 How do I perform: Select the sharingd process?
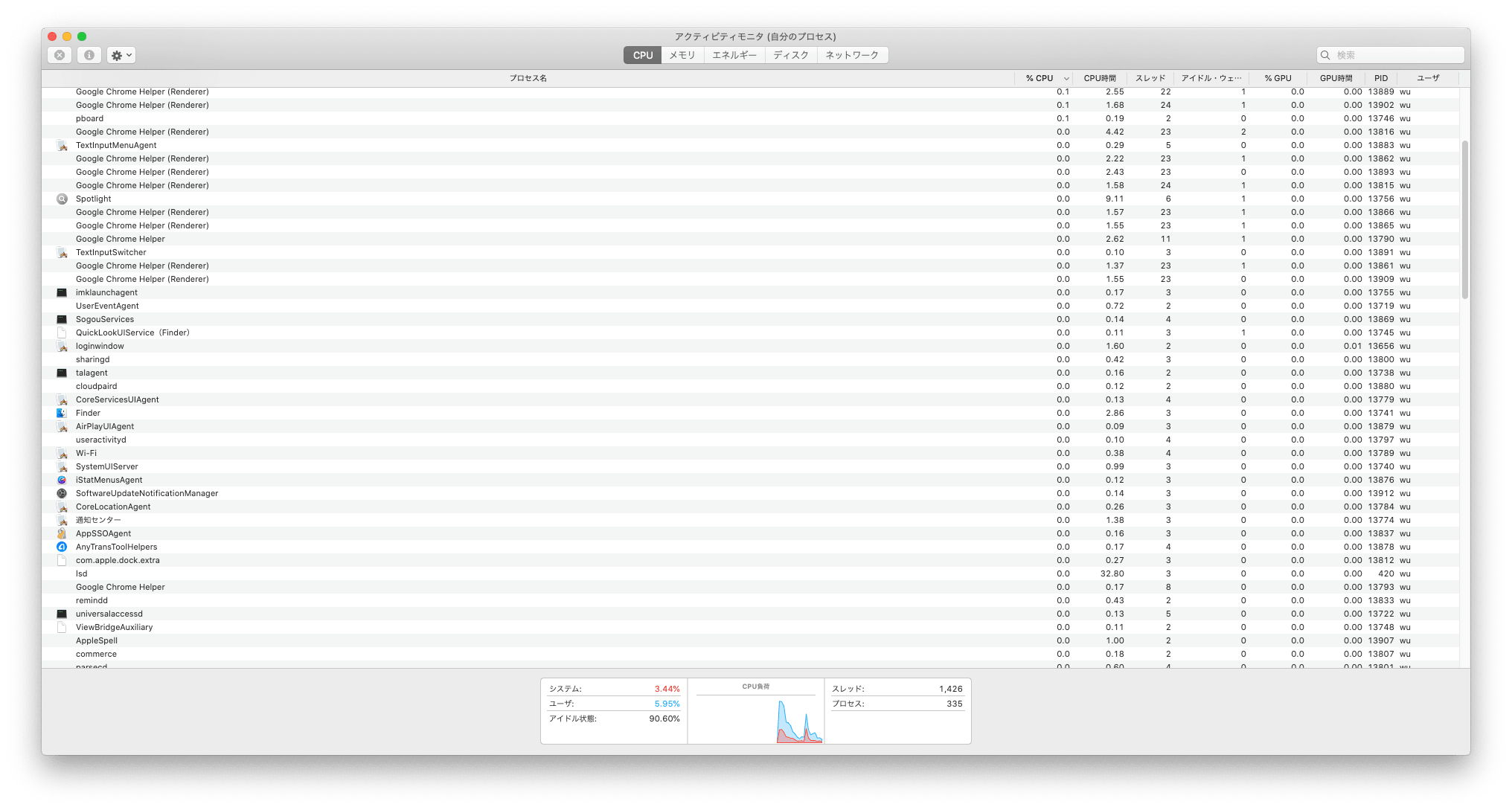pyautogui.click(x=751, y=359)
